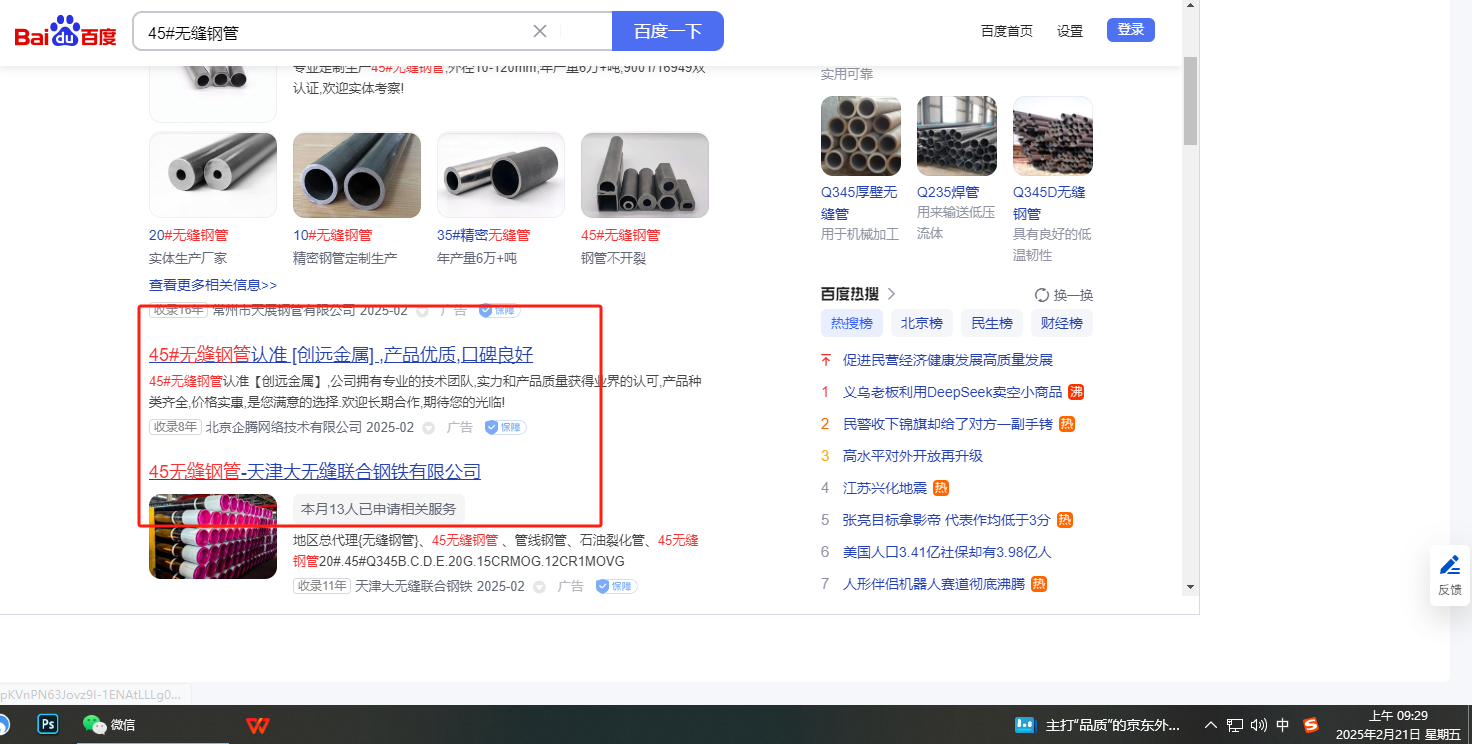
Task: Open the 35#精密无缝管 pipe thumbnail
Action: [x=501, y=175]
